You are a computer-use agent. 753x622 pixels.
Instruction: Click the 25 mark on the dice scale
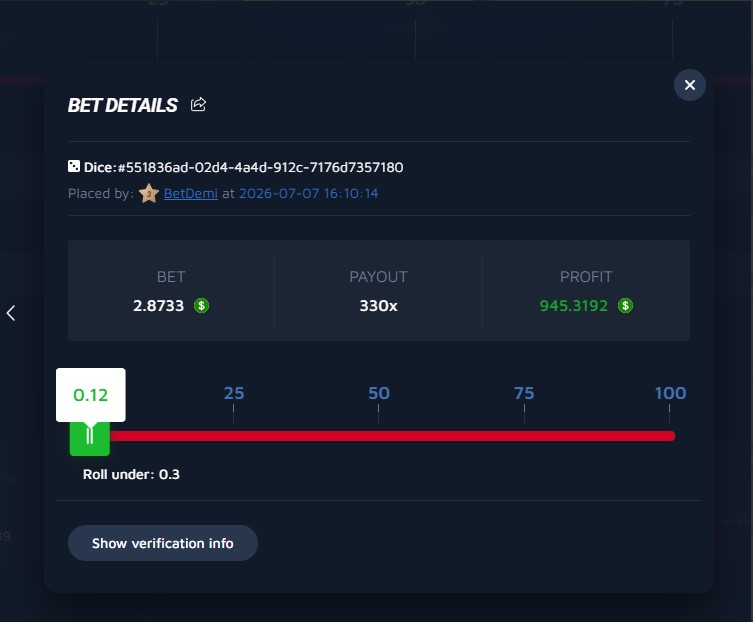(x=234, y=393)
